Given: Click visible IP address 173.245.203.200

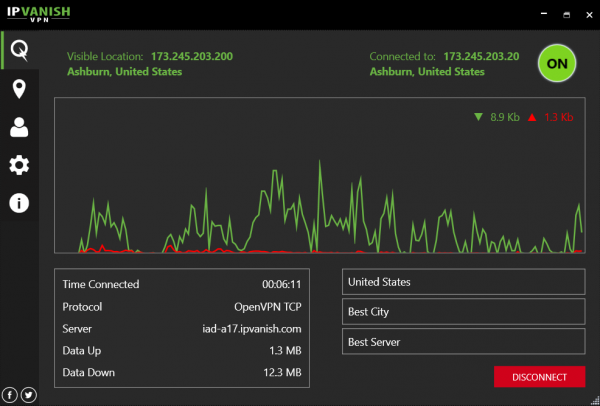Looking at the screenshot, I should coord(192,57).
